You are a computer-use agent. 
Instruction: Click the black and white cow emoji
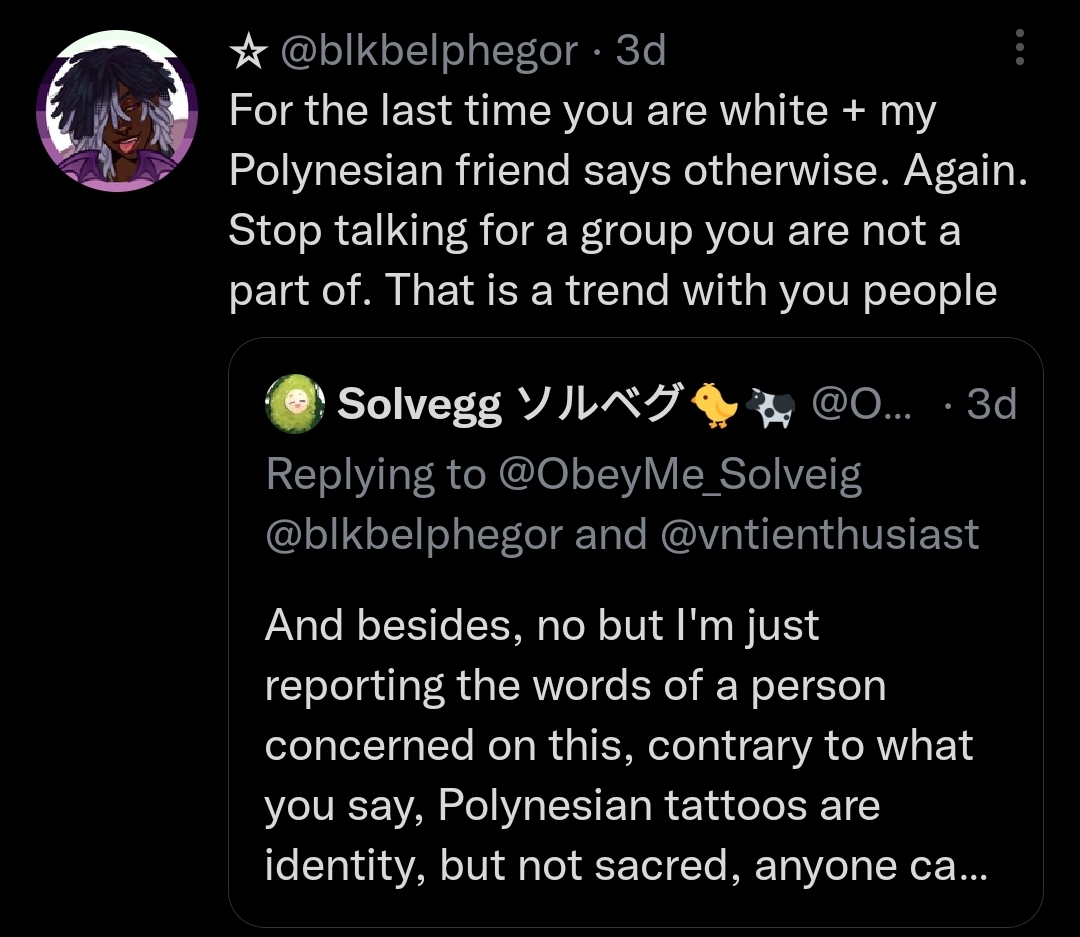click(x=766, y=404)
